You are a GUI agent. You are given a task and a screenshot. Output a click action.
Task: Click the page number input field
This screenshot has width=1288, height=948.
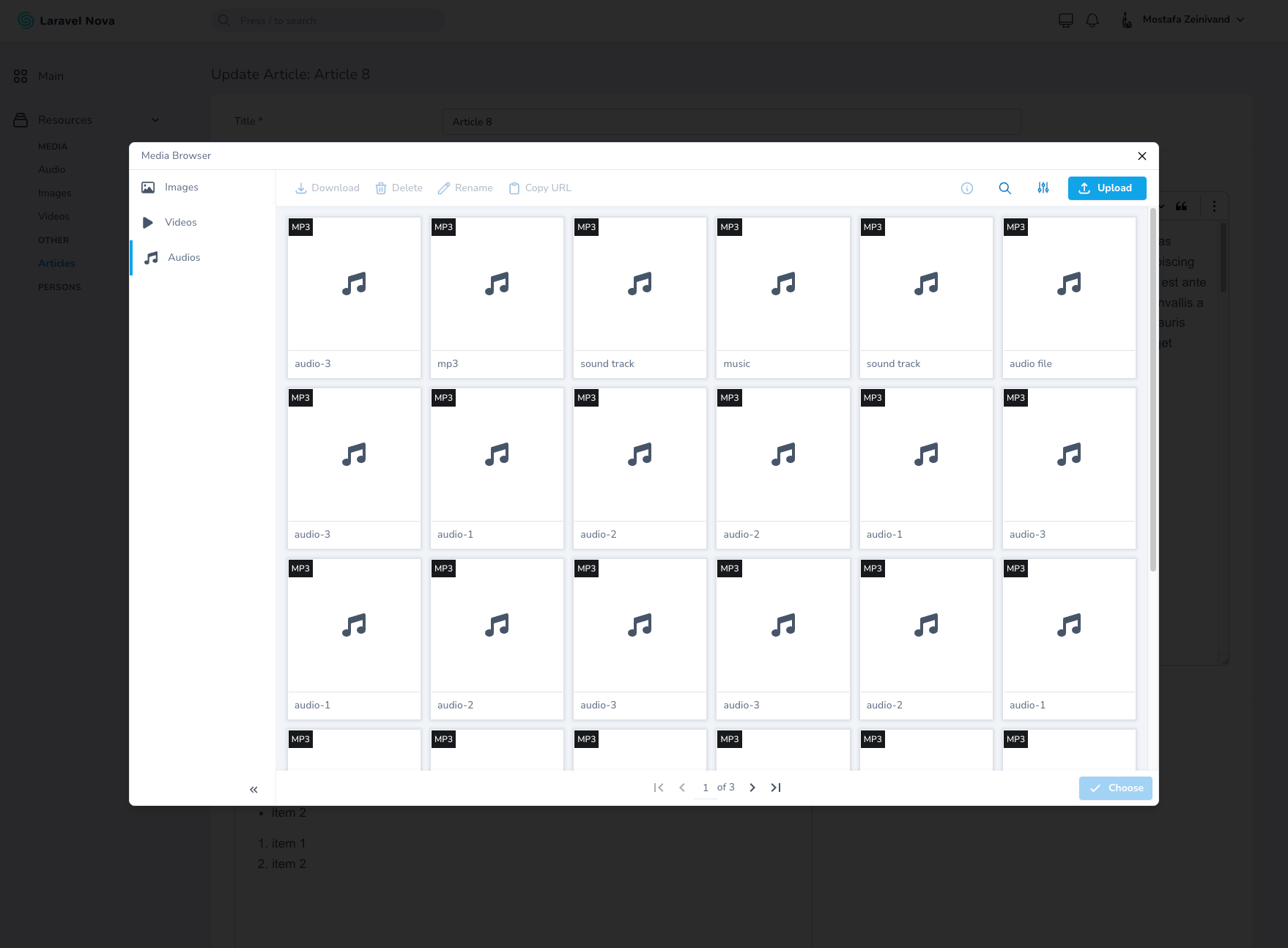pyautogui.click(x=705, y=788)
